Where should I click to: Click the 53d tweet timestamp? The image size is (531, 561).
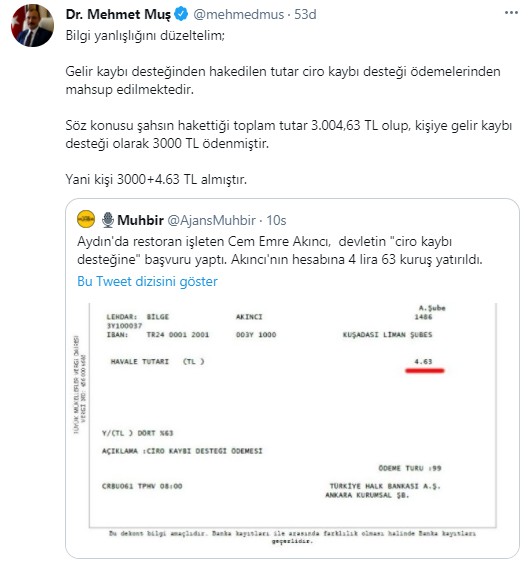coord(305,15)
